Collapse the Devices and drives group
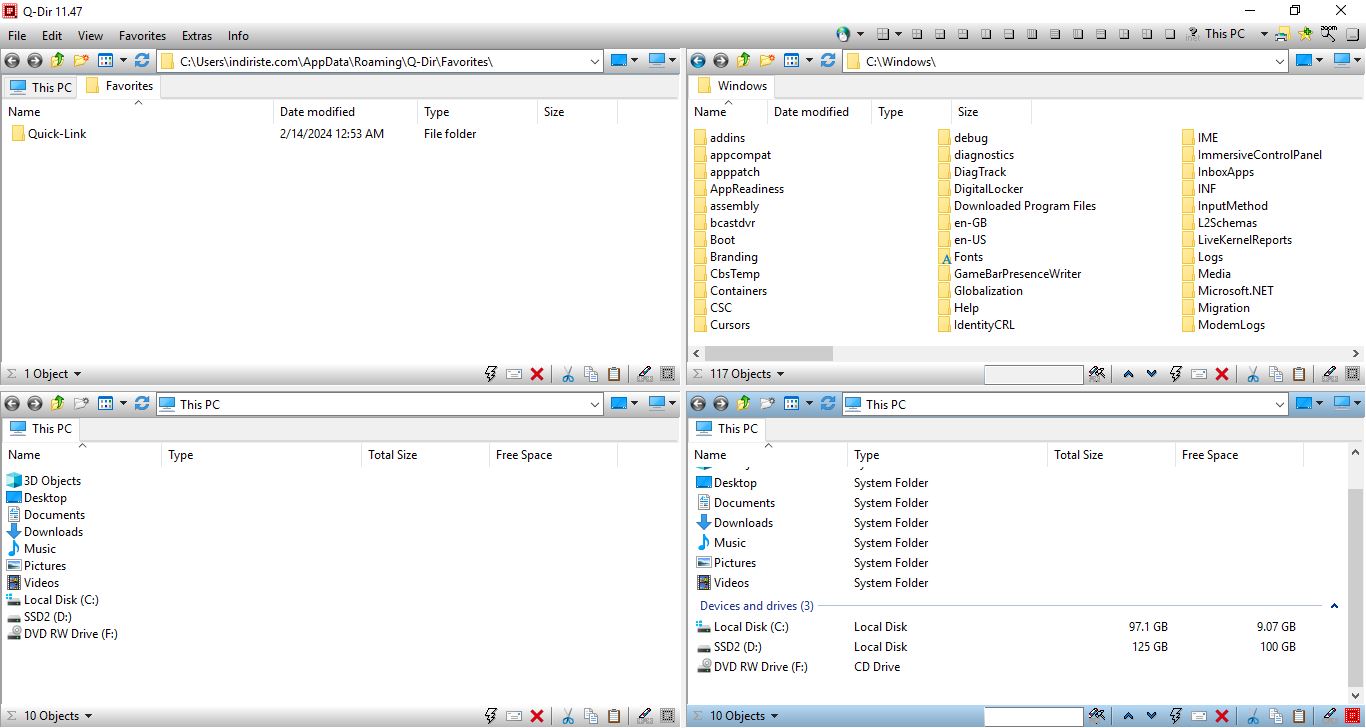 [1334, 606]
